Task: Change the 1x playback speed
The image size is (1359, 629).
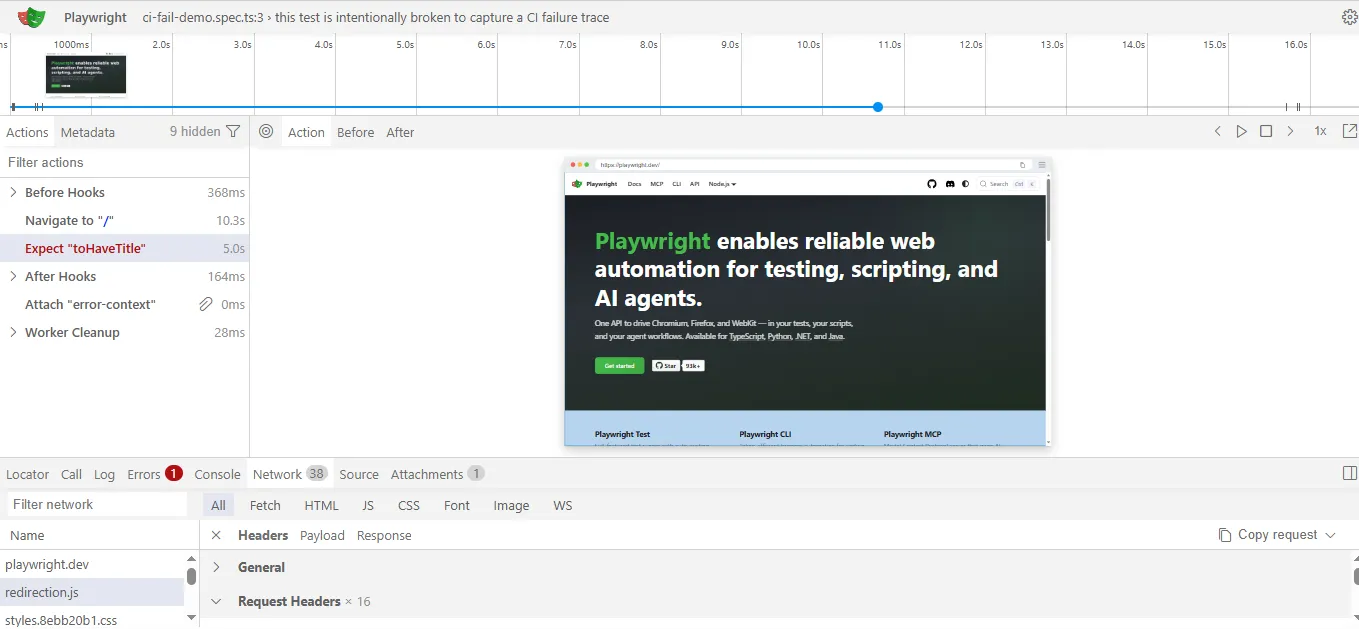Action: coord(1320,131)
